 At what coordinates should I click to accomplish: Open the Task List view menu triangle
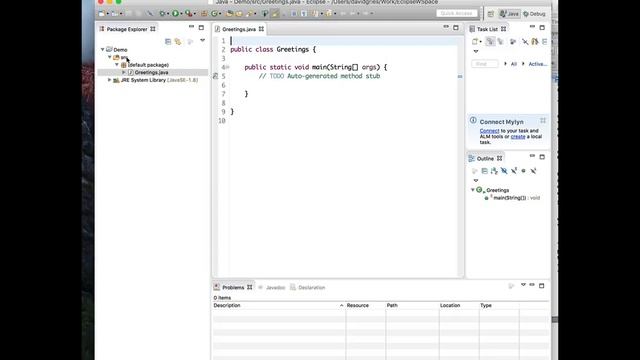(x=476, y=51)
